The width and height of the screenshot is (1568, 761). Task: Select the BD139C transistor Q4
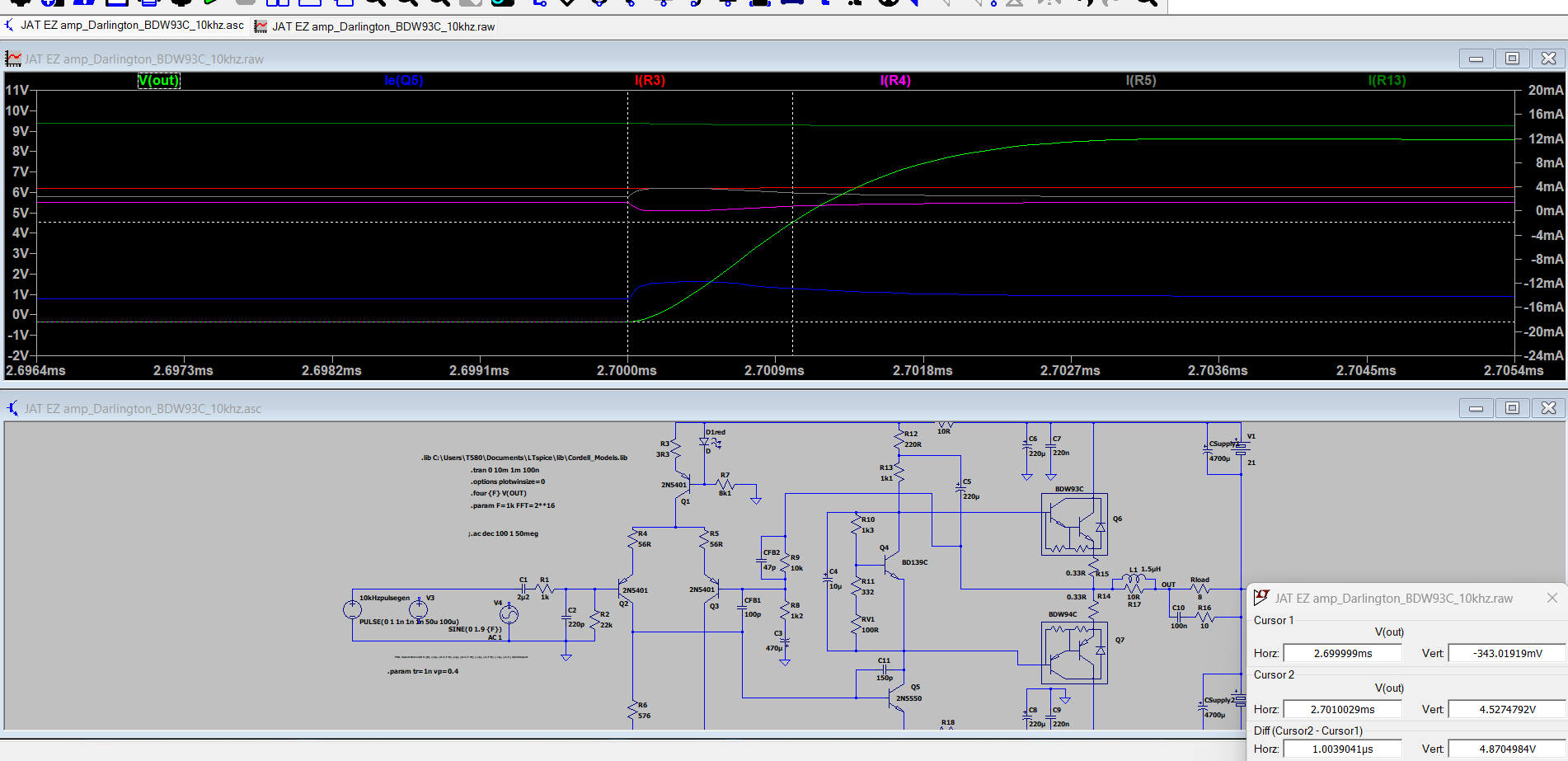[x=890, y=566]
